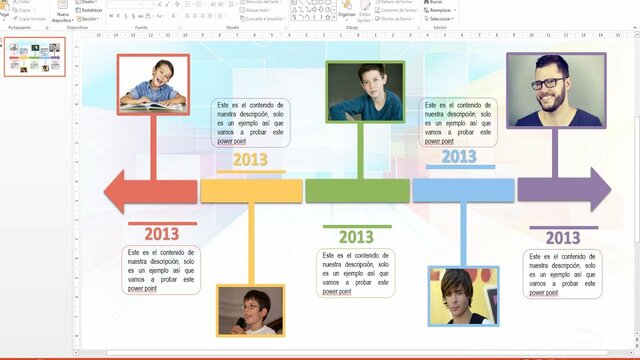Image resolution: width=640 pixels, height=360 pixels.
Task: Center the text alignment
Action: click(195, 16)
